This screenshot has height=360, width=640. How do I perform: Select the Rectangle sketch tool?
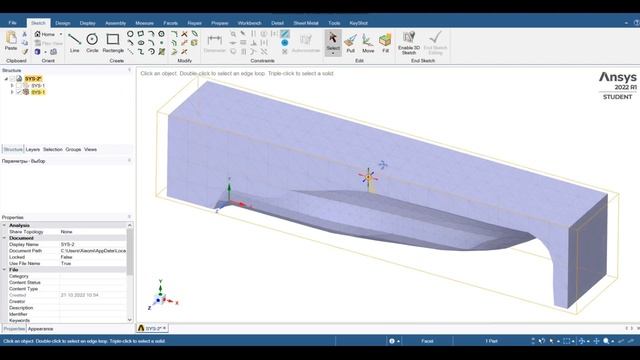pos(113,42)
